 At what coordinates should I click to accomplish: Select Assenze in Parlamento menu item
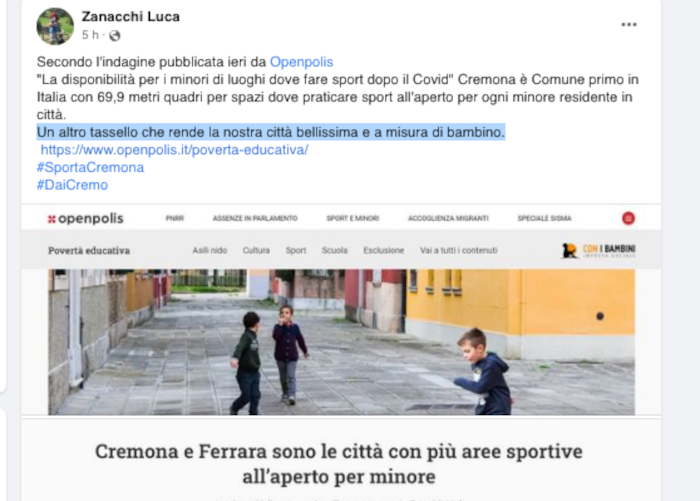tap(255, 218)
